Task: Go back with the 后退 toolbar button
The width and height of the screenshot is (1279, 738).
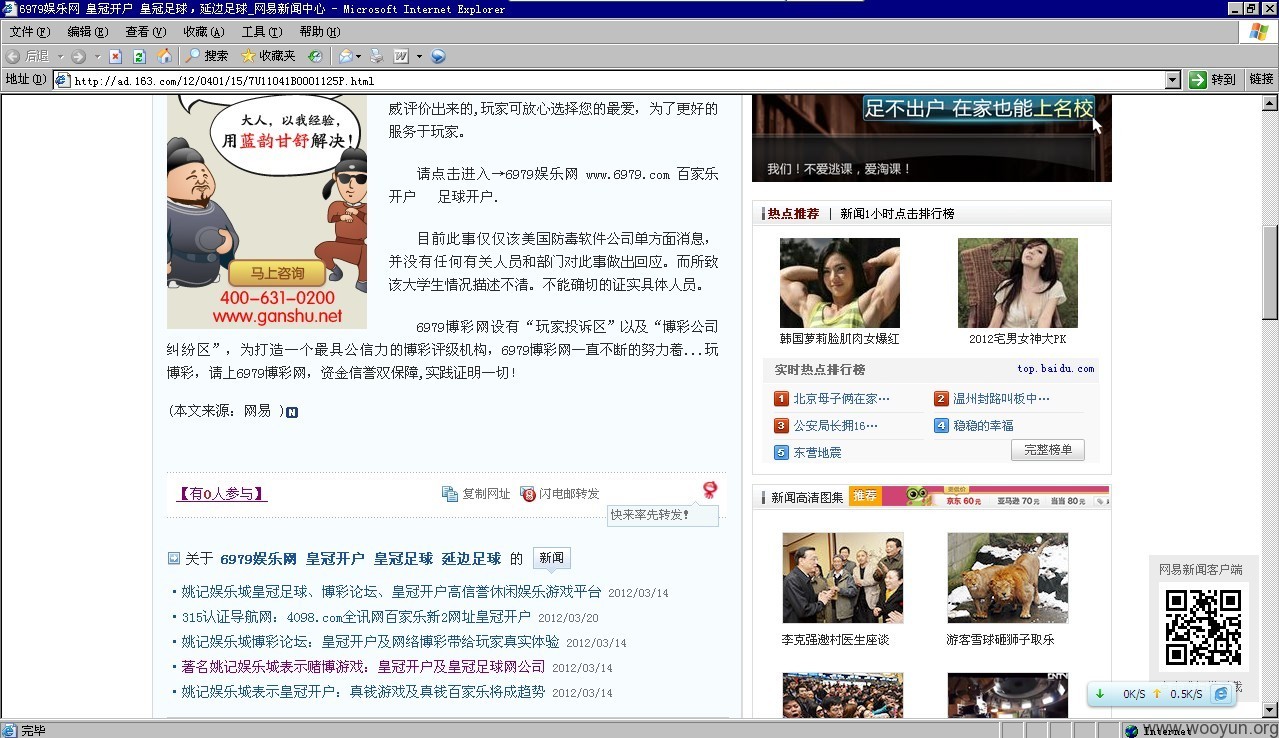Action: [28, 56]
